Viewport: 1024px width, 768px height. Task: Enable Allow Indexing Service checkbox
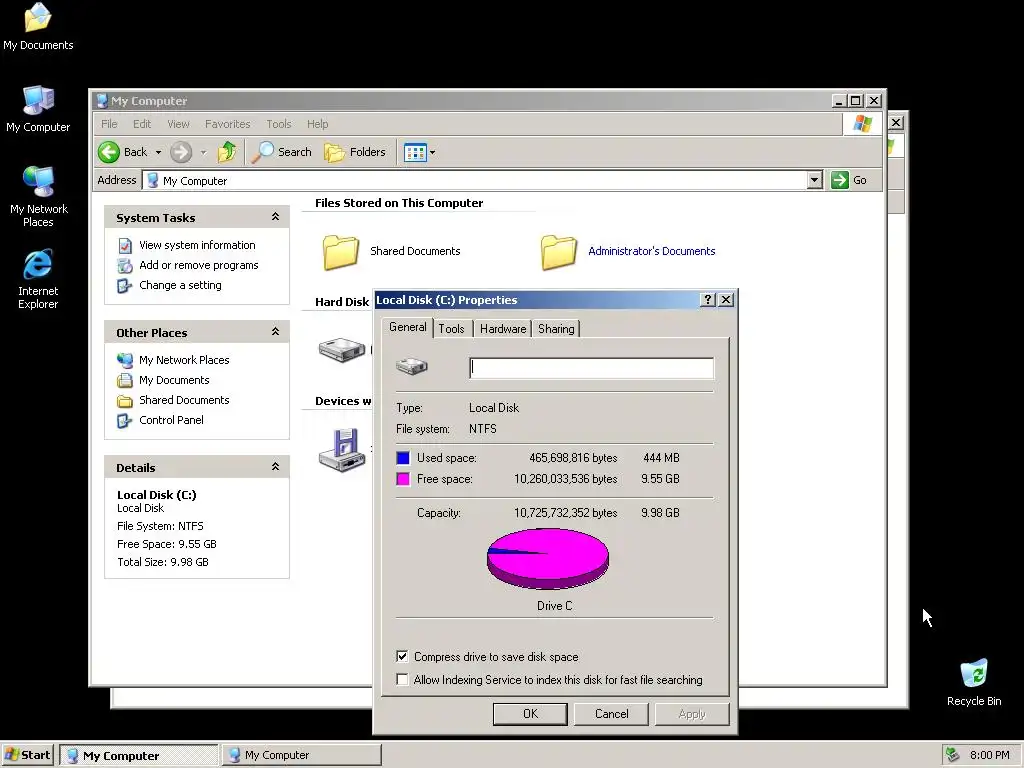pyautogui.click(x=402, y=680)
